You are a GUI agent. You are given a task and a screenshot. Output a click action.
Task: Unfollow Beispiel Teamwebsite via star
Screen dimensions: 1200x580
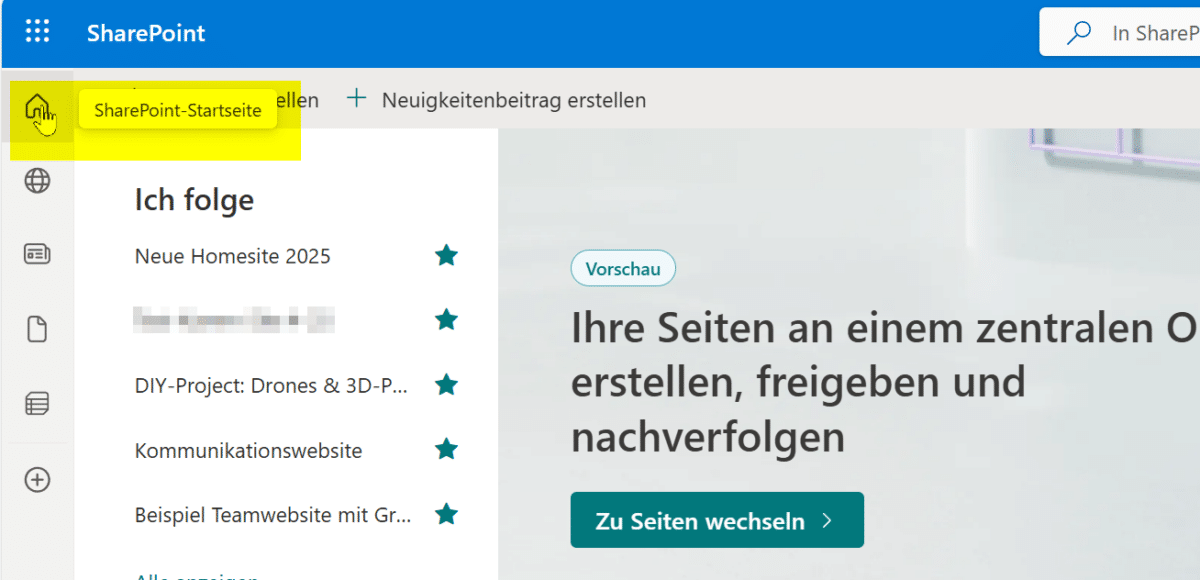pyautogui.click(x=446, y=515)
